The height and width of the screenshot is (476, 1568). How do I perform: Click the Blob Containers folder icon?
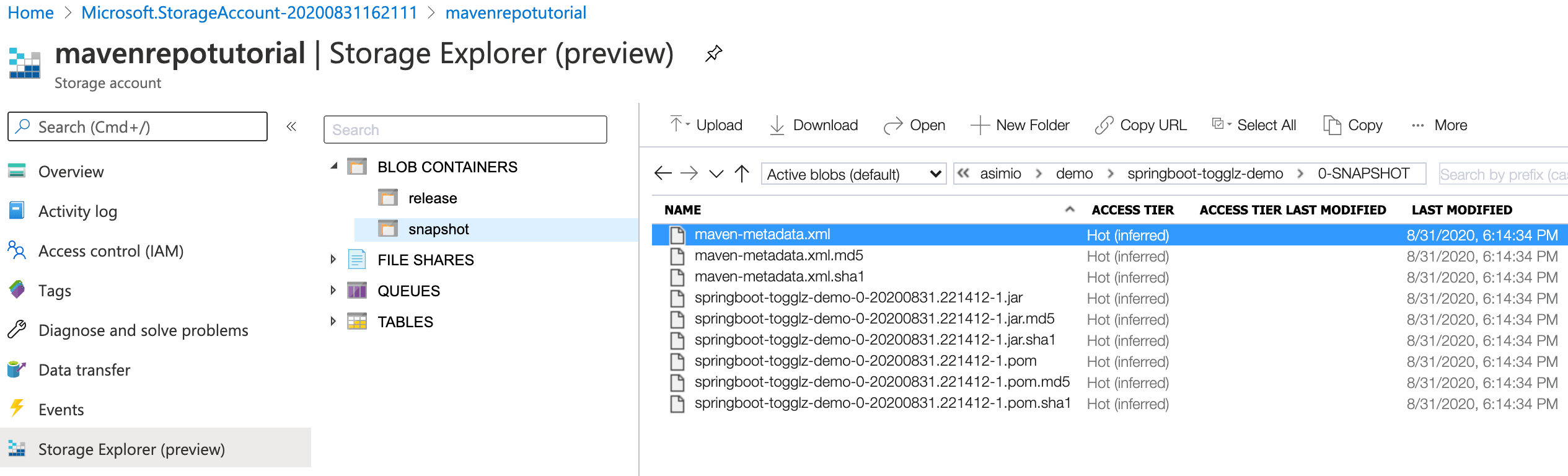(x=357, y=167)
